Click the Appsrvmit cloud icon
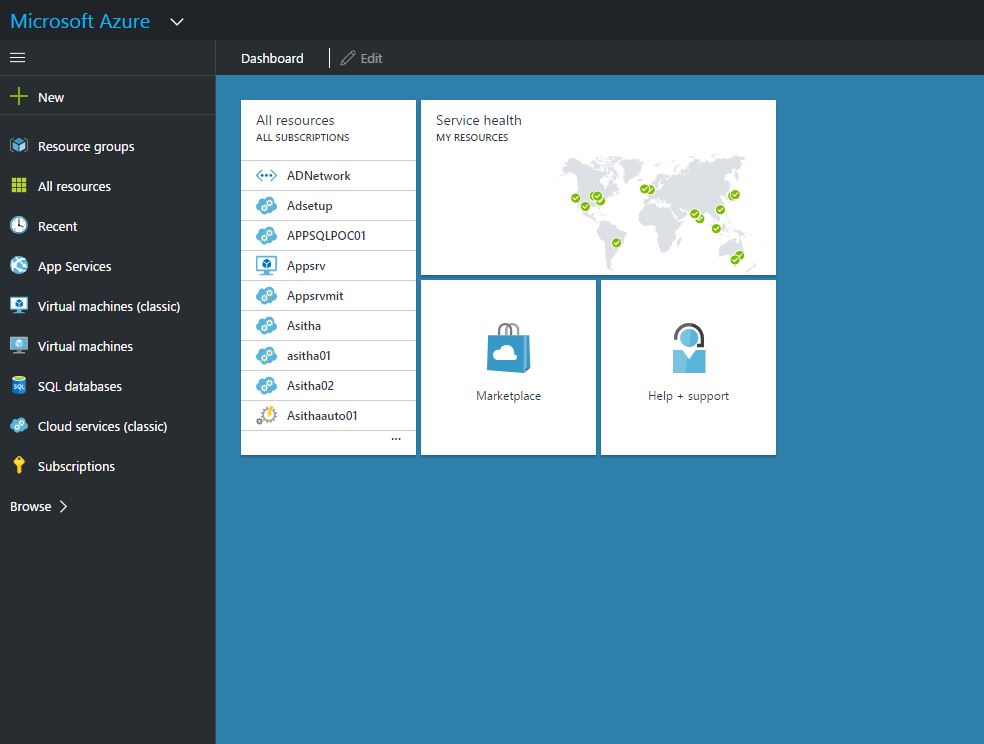This screenshot has height=744, width=984. [266, 295]
